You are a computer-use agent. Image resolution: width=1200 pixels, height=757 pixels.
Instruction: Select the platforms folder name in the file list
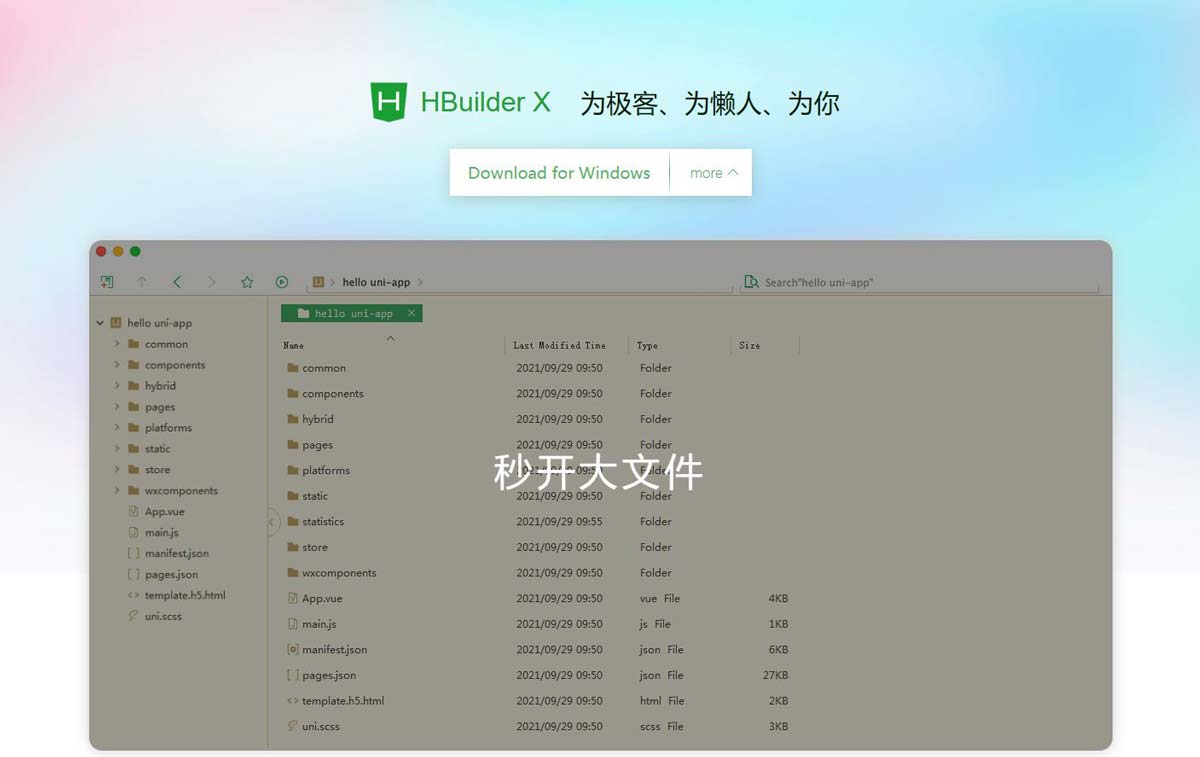click(326, 470)
